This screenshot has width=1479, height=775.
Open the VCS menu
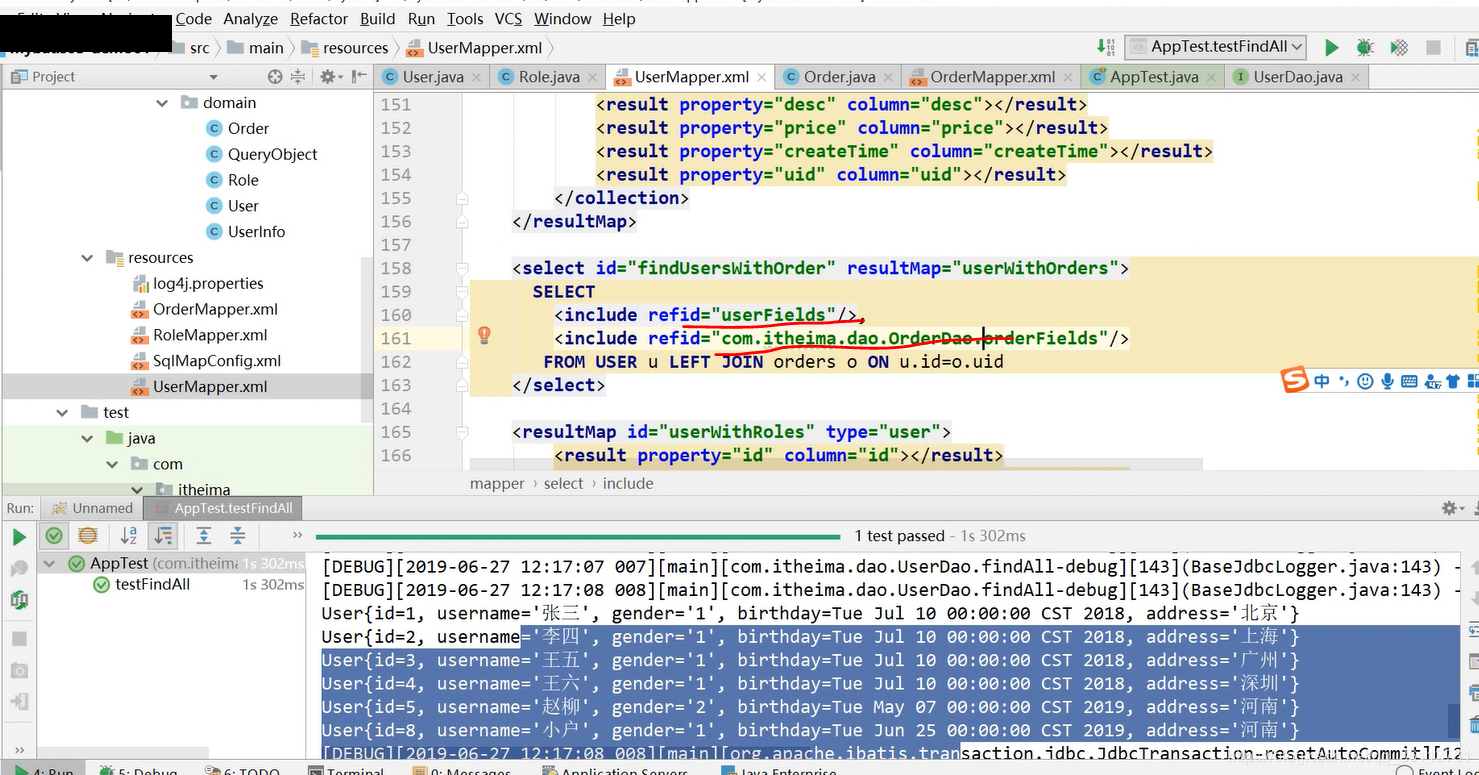[509, 19]
